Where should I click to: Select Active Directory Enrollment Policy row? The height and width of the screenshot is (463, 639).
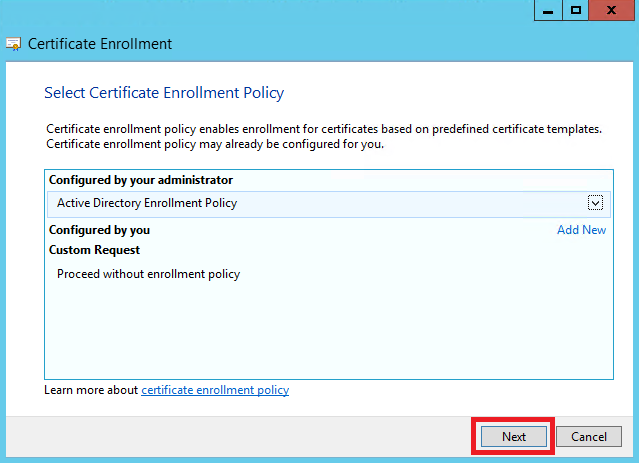(x=329, y=204)
